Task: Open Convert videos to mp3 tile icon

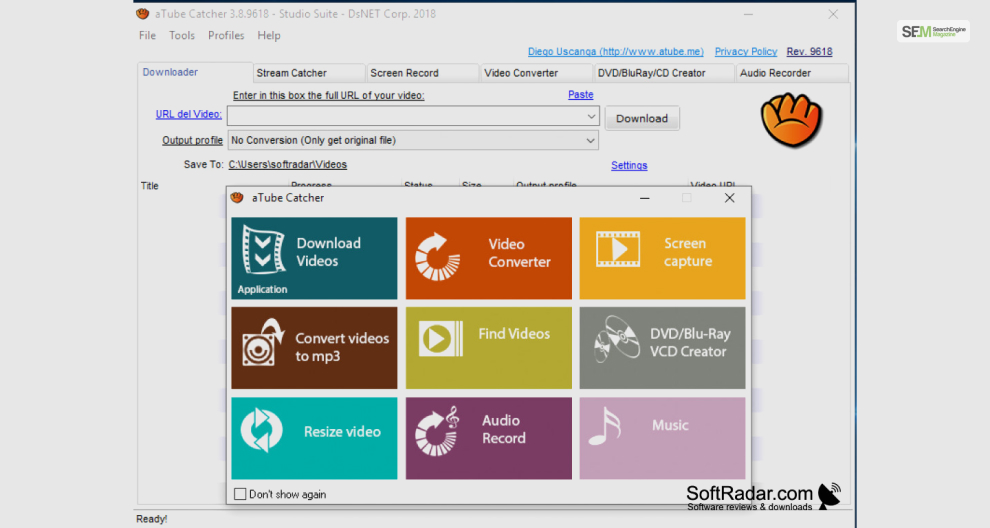Action: [263, 342]
